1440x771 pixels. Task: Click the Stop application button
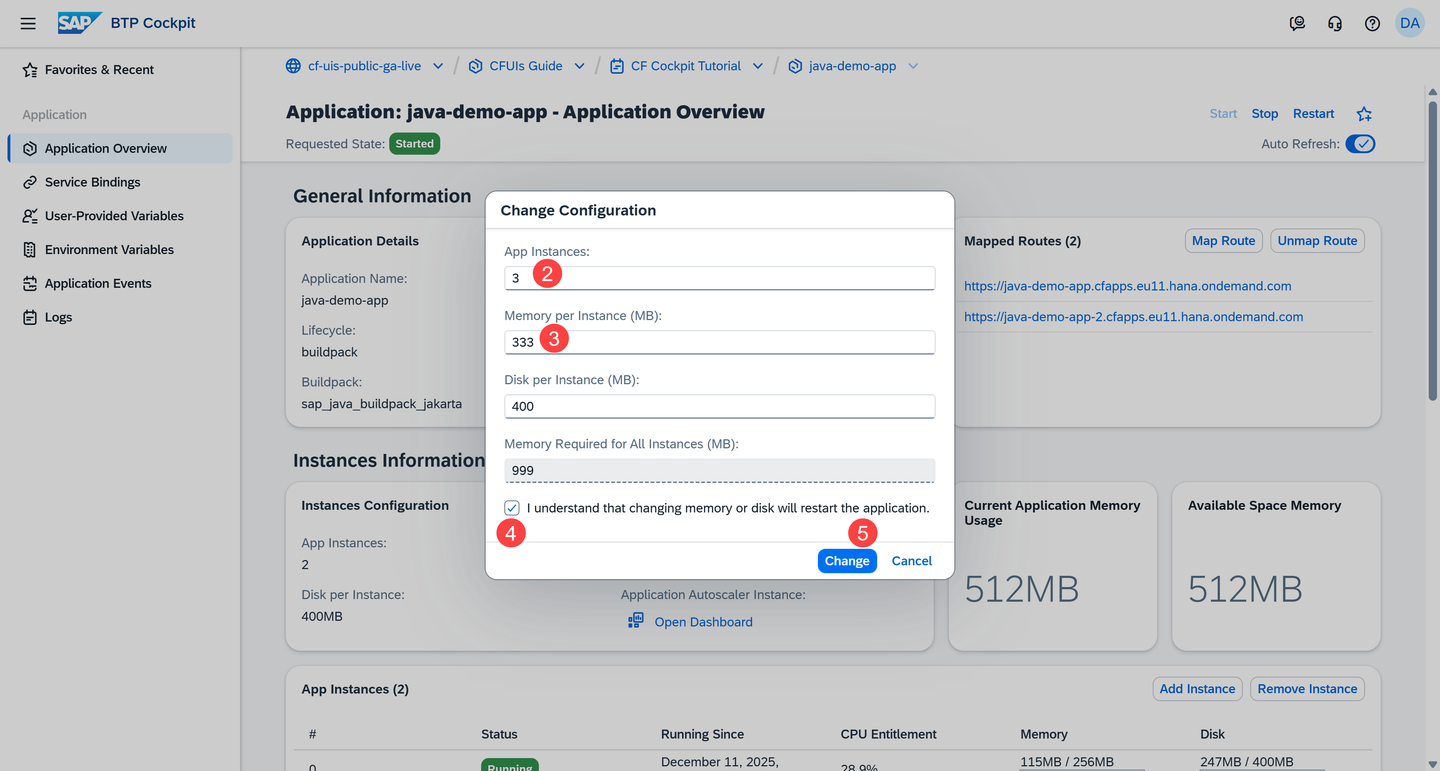coord(1265,114)
